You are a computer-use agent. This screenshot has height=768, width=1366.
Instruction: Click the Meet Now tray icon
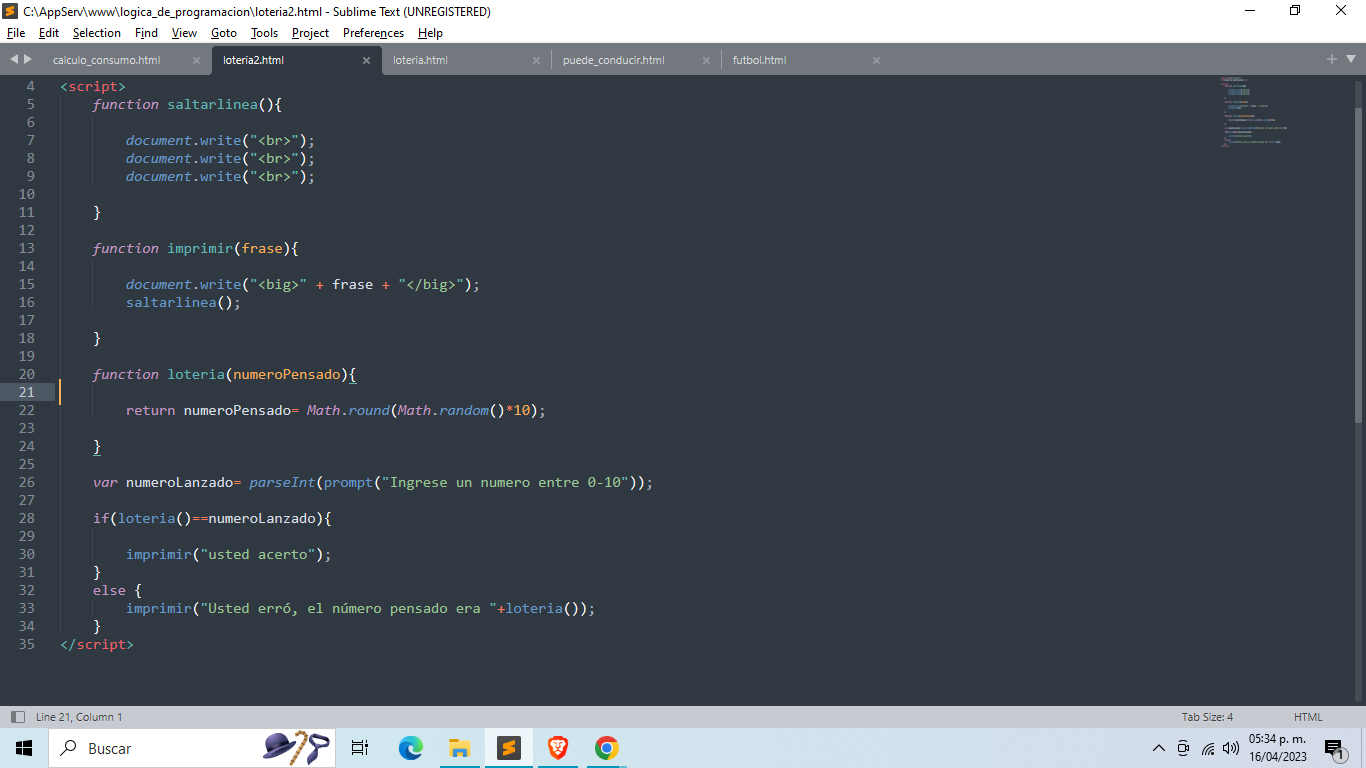pos(1183,748)
